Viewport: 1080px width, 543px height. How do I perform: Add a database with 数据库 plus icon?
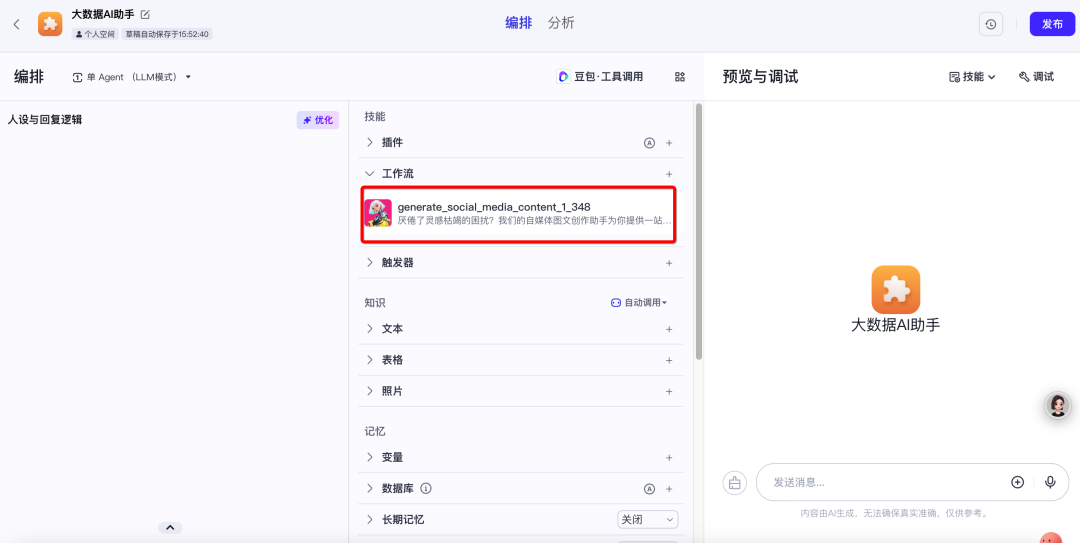669,489
